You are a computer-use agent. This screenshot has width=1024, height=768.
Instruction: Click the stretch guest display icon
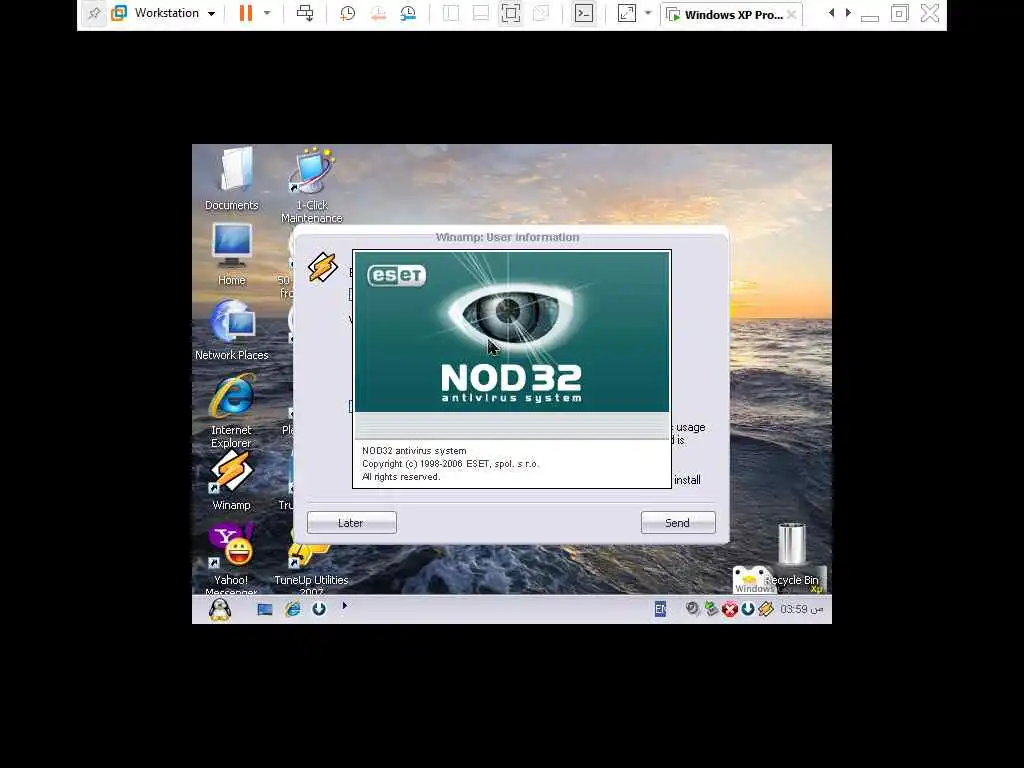pyautogui.click(x=627, y=13)
